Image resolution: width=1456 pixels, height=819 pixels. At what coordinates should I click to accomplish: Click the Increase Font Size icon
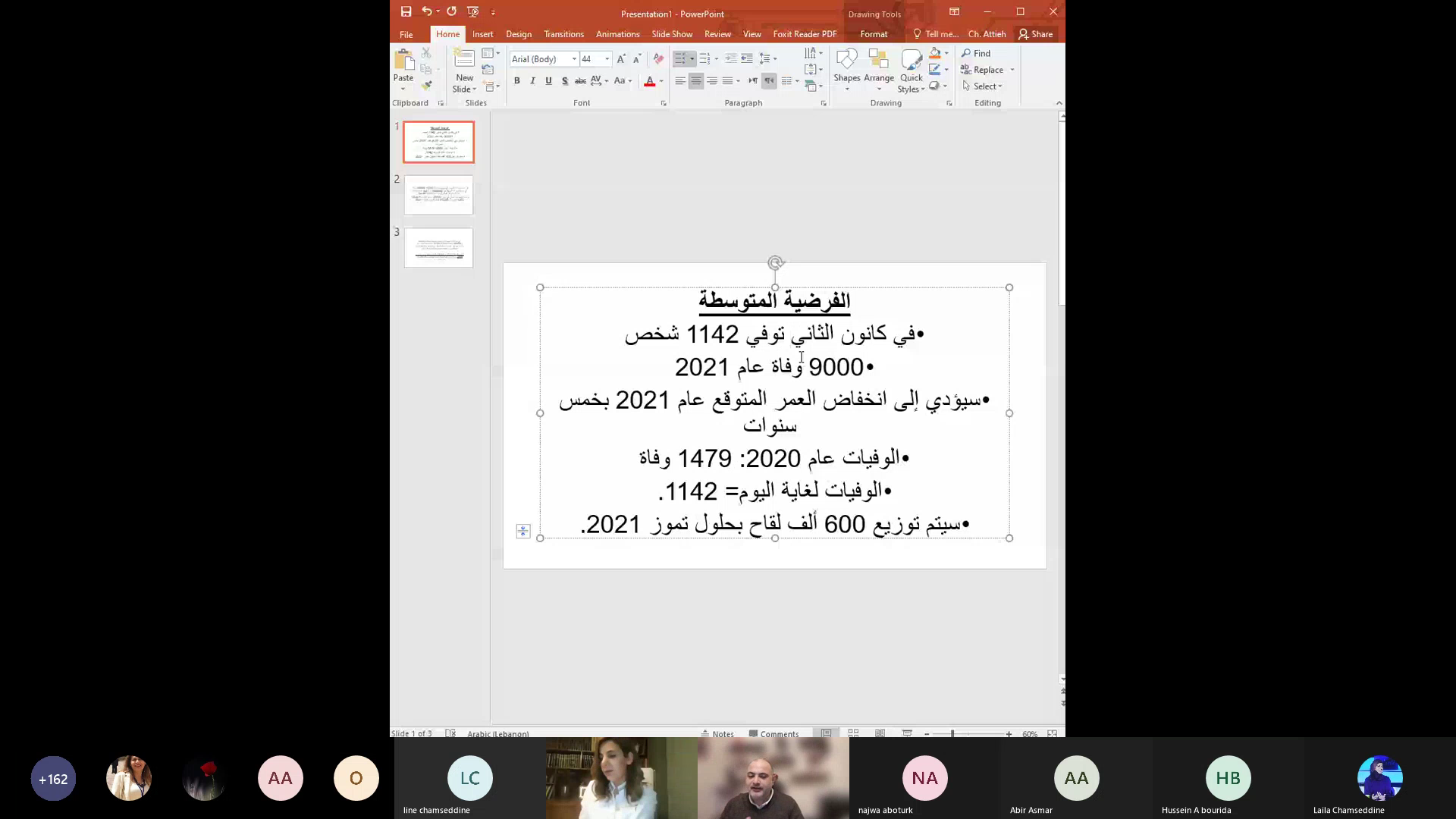(x=621, y=59)
